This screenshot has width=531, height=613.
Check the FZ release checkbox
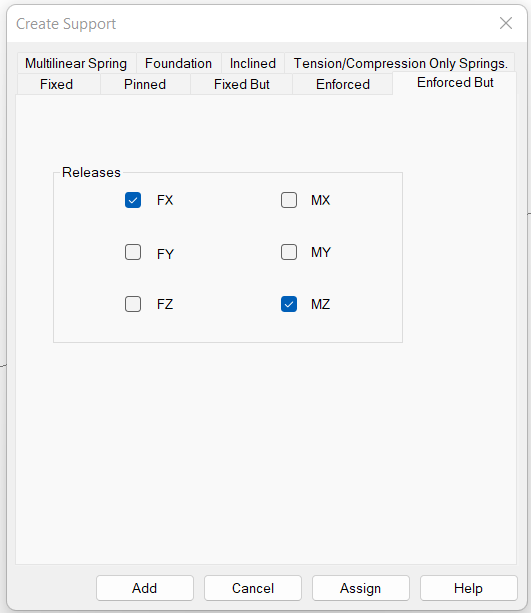coord(133,304)
